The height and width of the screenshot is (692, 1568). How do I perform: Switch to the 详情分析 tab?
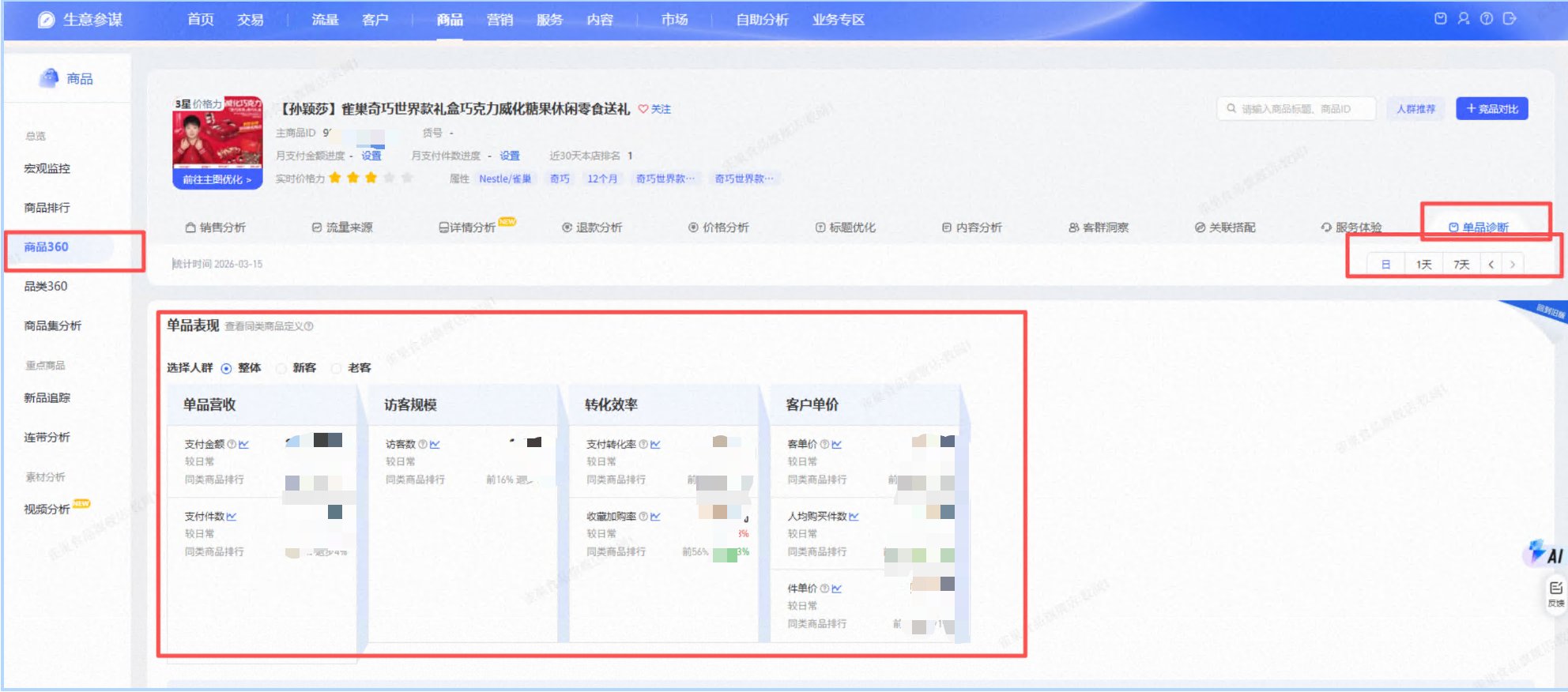click(x=468, y=228)
